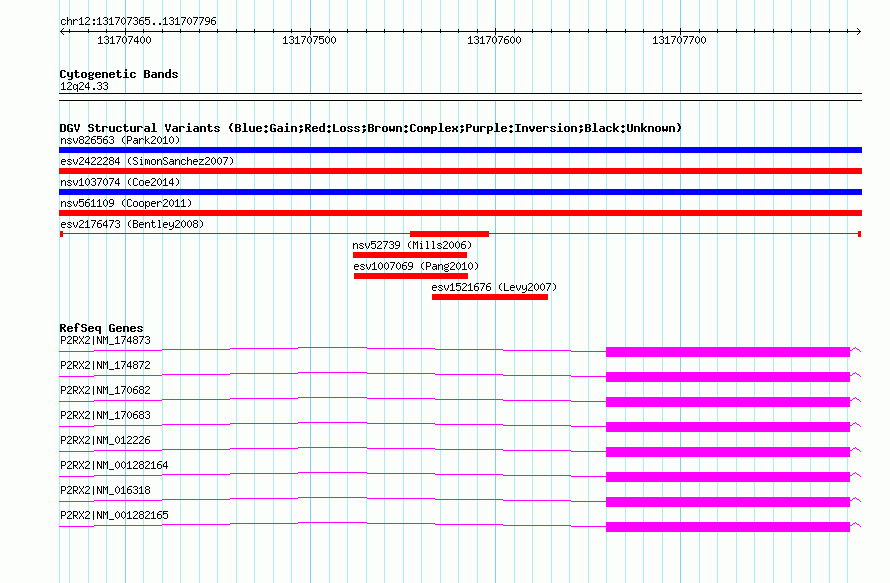Click the P2RX2|NM_001282164 transcript label
Image resolution: width=890 pixels, height=583 pixels.
point(114,465)
